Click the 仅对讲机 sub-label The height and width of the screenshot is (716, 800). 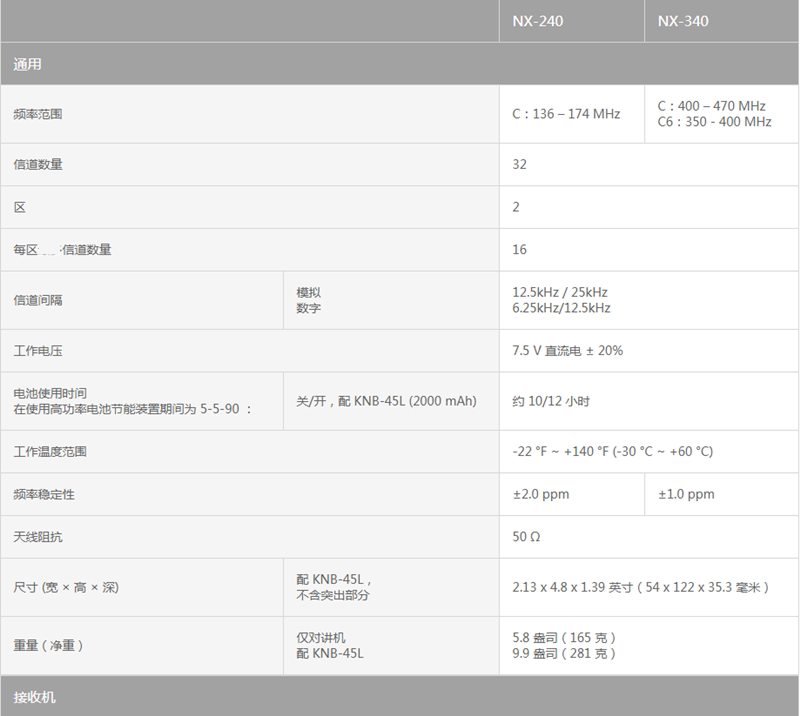click(320, 638)
